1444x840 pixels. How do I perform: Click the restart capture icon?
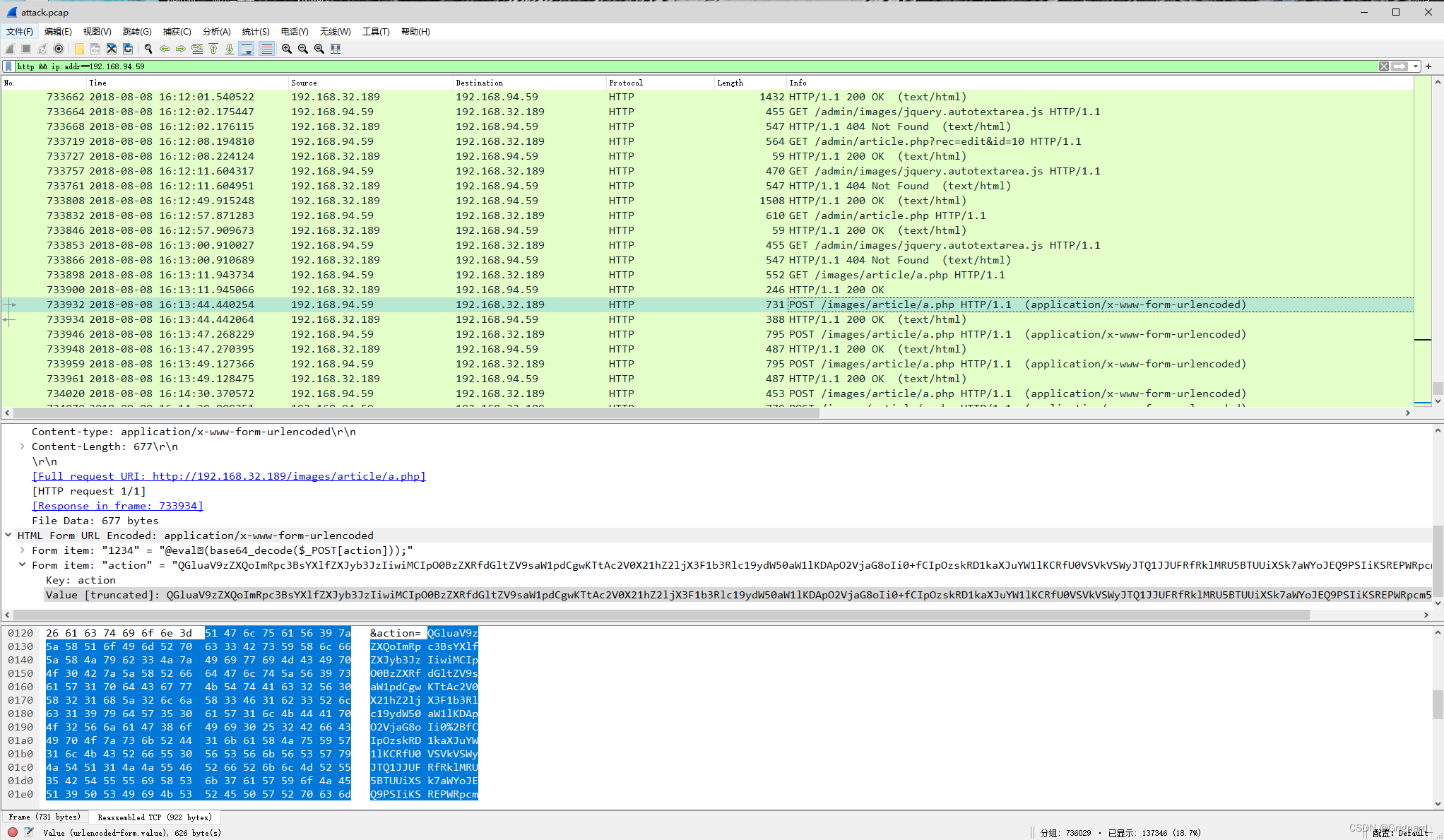coord(42,49)
